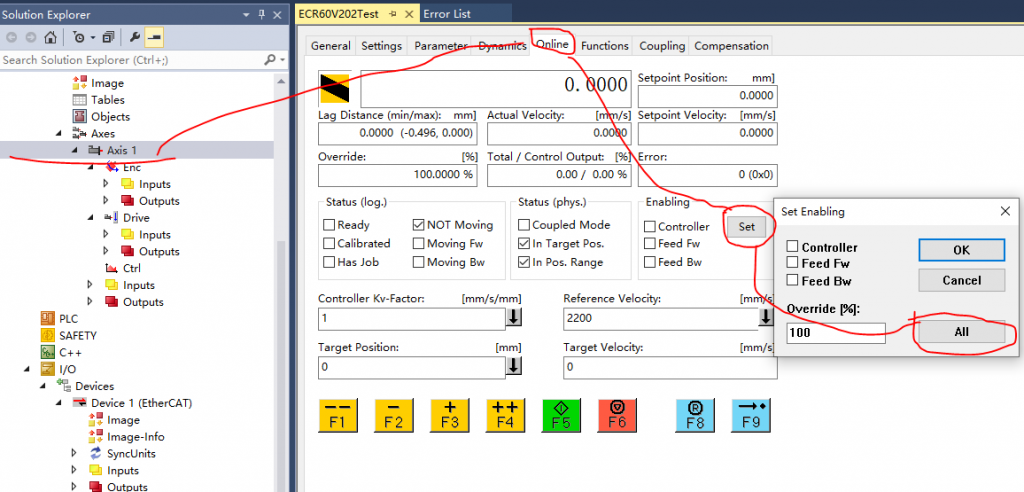Click the Enc encoder icon under Axis 1
1024x492 pixels.
click(x=112, y=167)
